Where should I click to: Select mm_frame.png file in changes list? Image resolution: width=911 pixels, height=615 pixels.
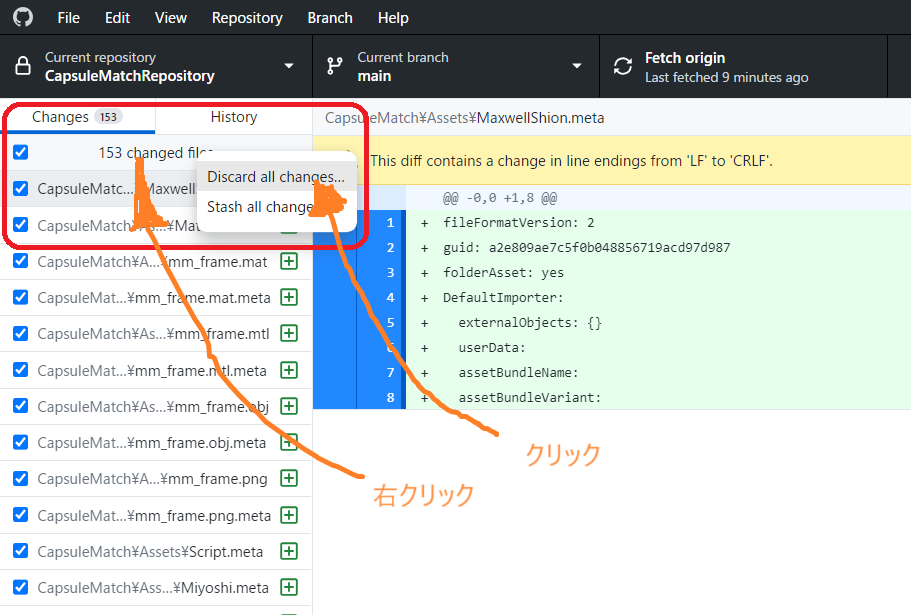[152, 479]
